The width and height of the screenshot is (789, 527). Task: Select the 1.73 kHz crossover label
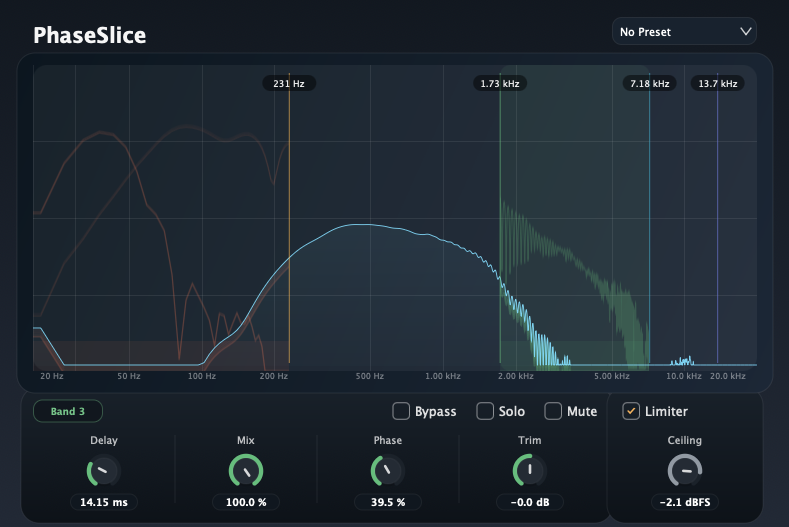click(500, 84)
